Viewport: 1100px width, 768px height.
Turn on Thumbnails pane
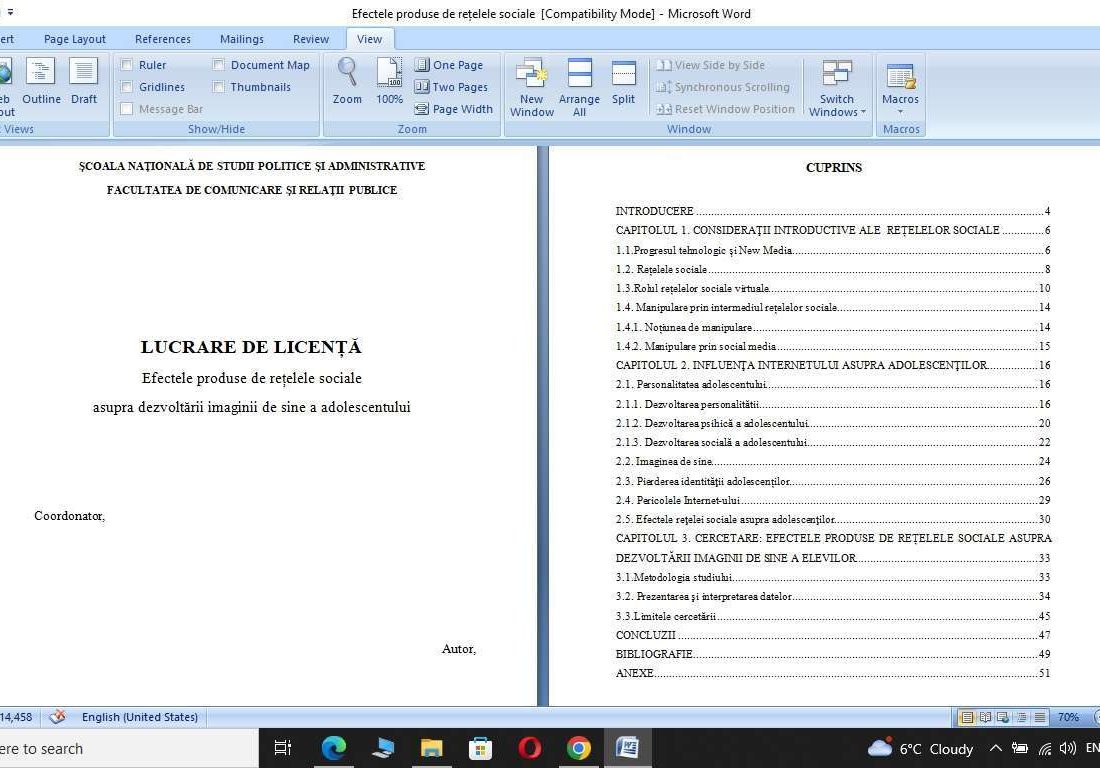[x=219, y=87]
